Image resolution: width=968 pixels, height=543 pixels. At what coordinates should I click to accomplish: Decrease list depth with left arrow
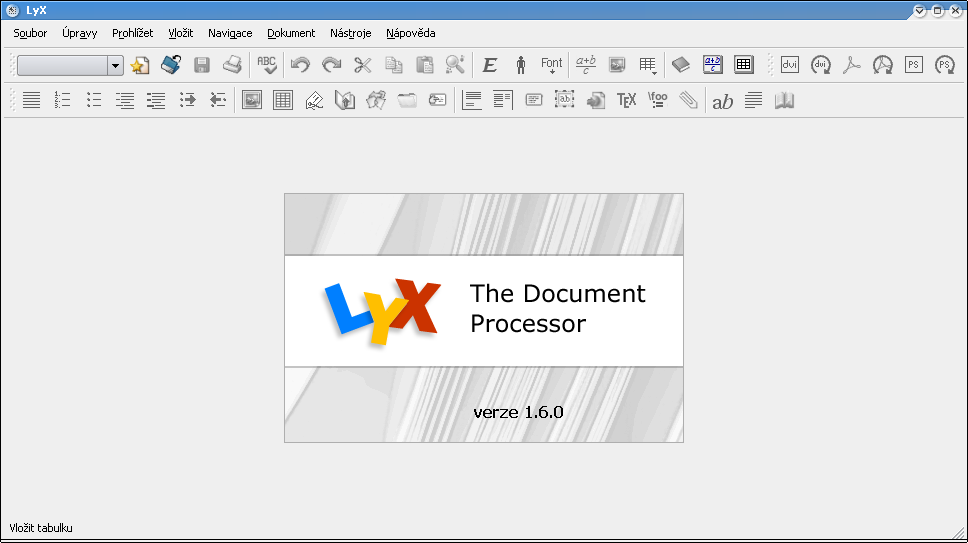click(x=218, y=100)
